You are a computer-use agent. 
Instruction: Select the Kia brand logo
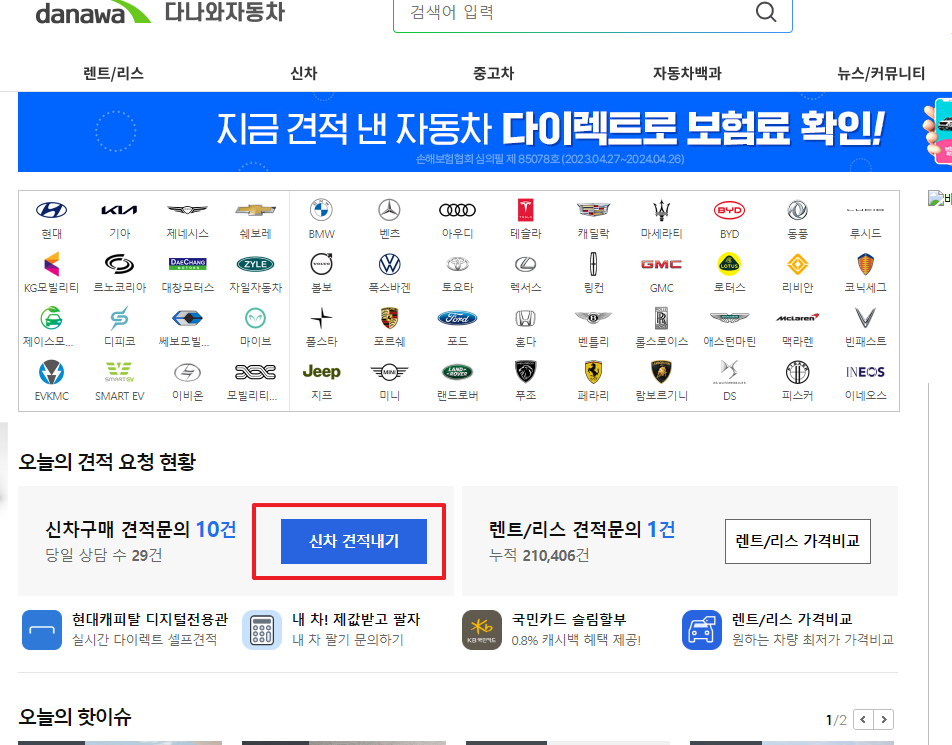(119, 210)
